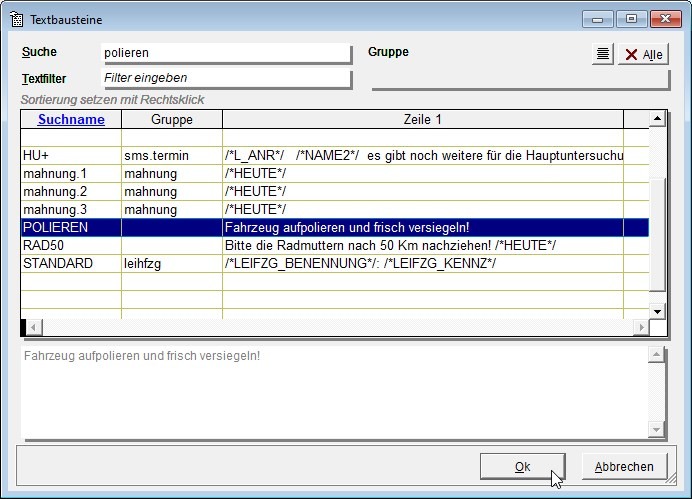Select the POLIEREN row

335,227
